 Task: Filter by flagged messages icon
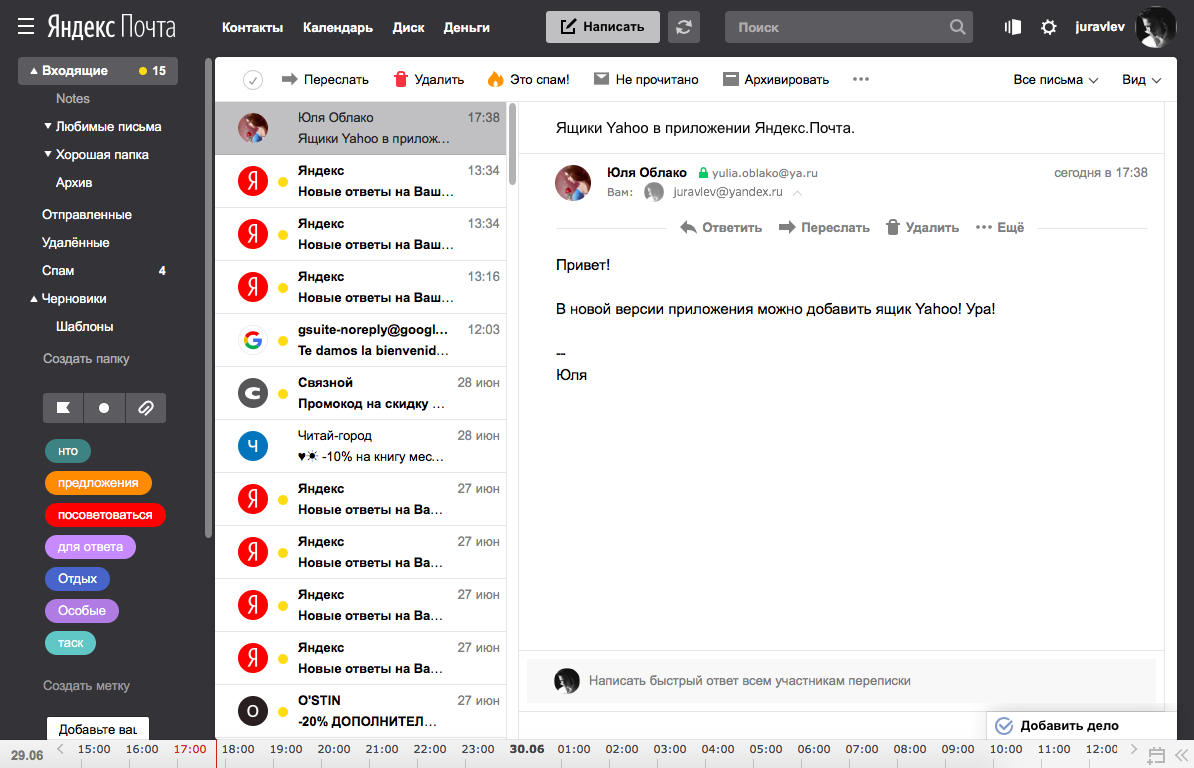pos(63,408)
